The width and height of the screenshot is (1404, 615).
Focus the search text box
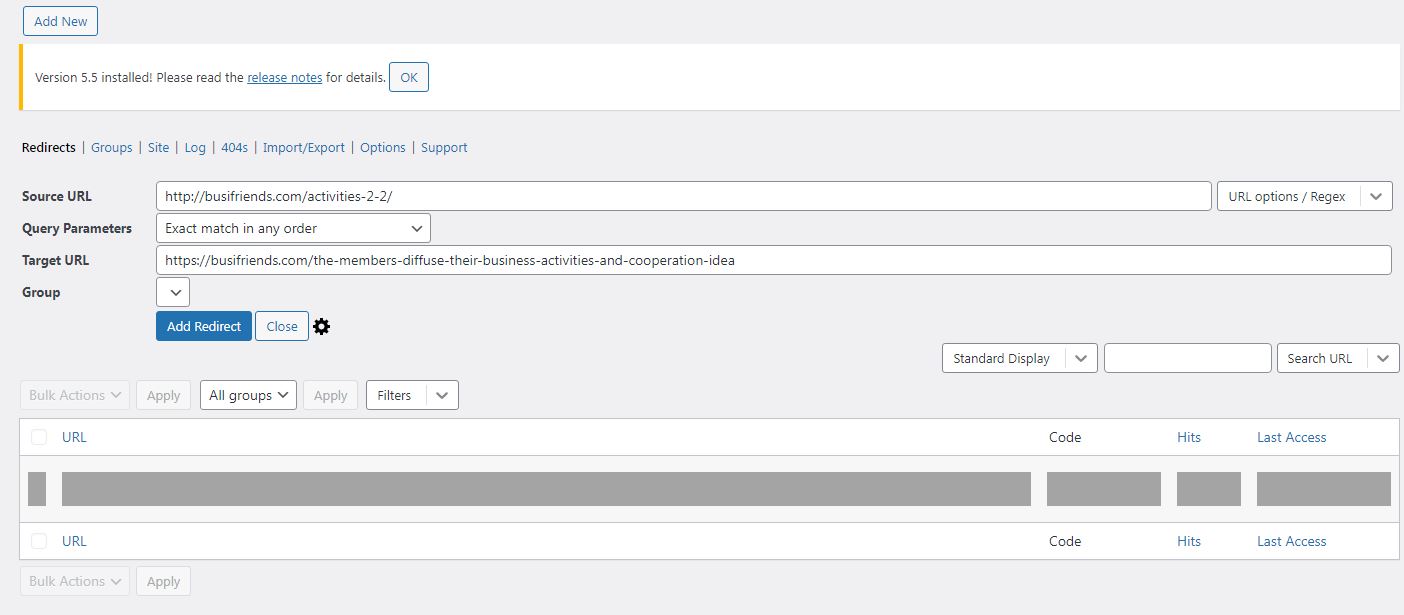[x=1188, y=358]
